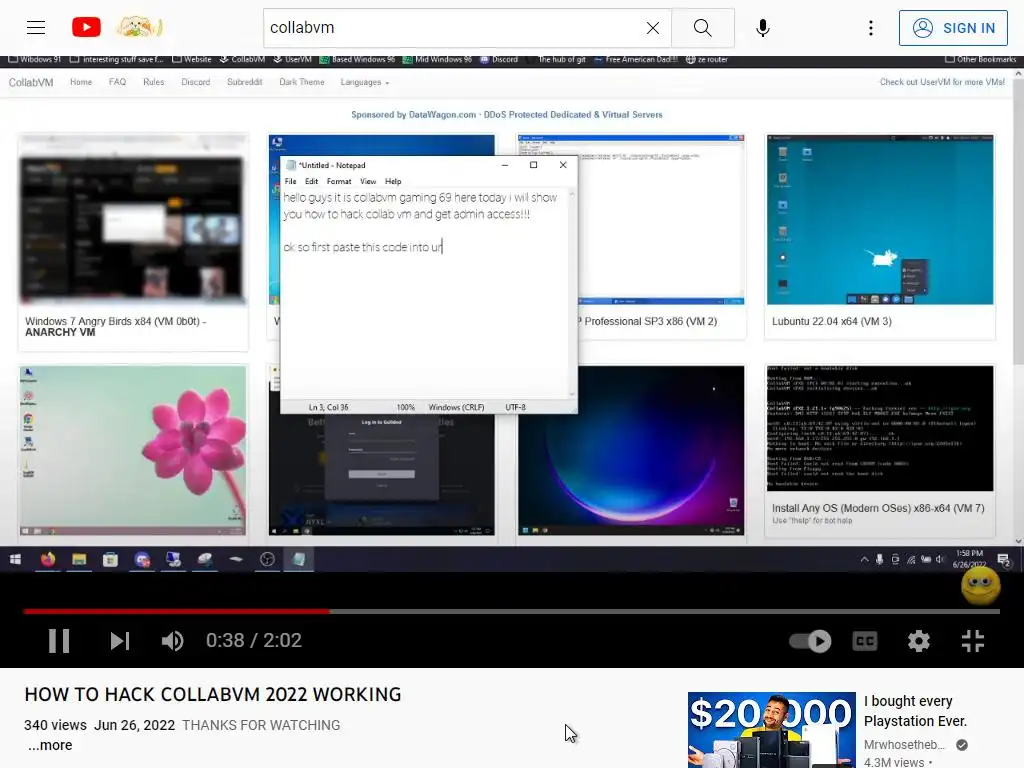This screenshot has height=768, width=1024.
Task: Go to the YouTube home logo
Action: [86, 27]
